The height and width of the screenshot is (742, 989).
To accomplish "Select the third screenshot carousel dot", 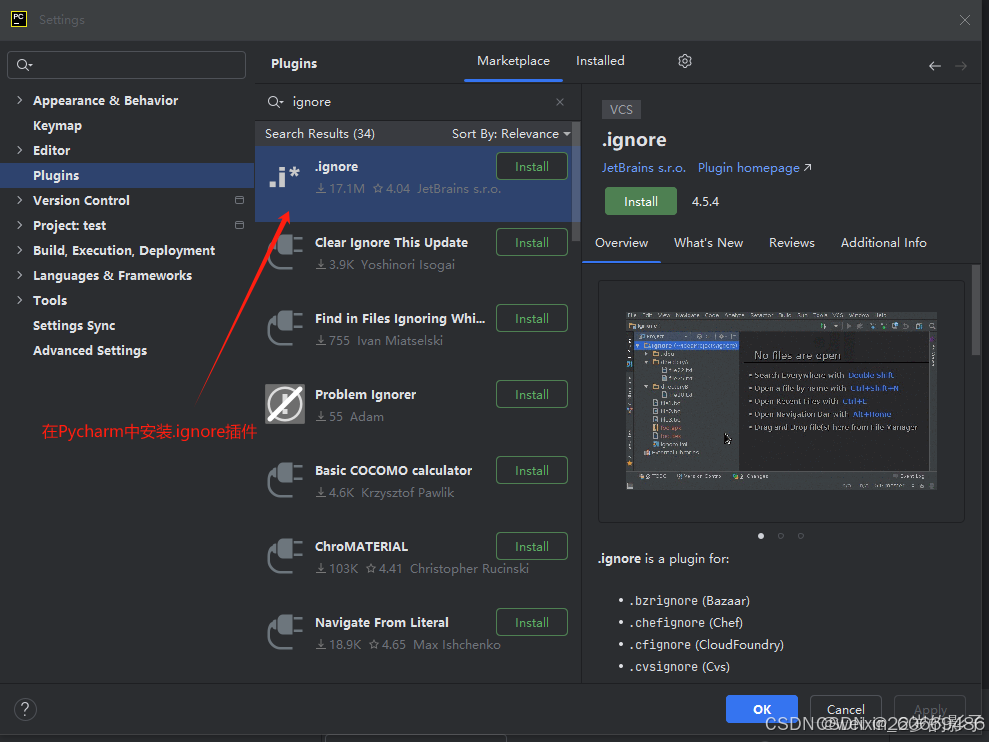I will click(801, 536).
